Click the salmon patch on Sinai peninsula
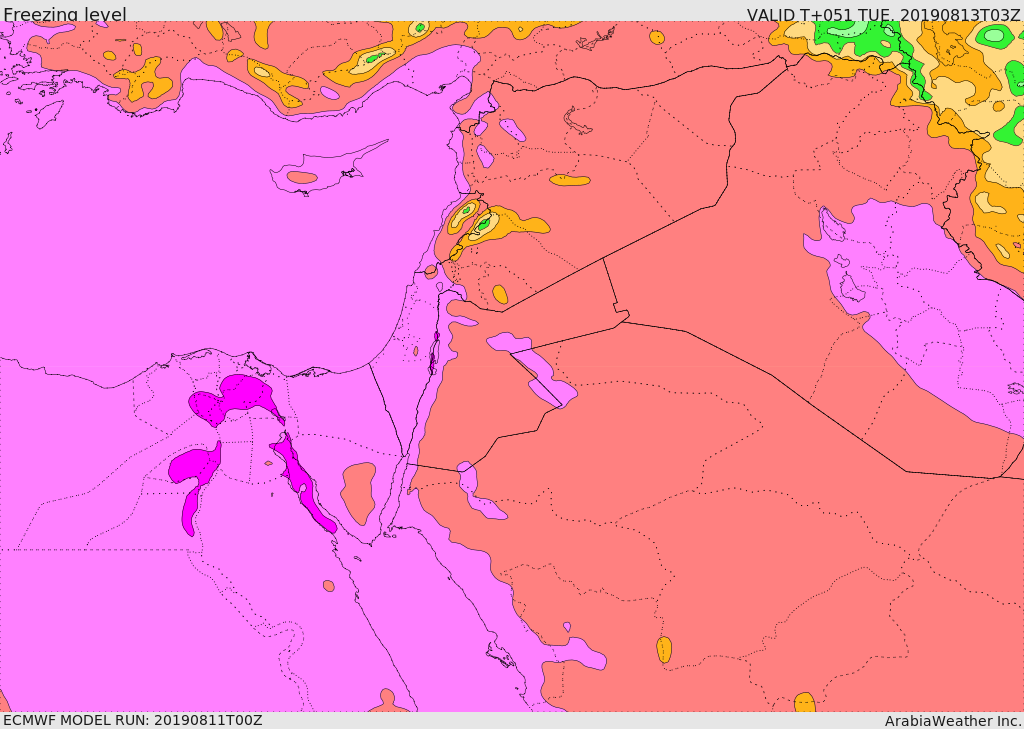Viewport: 1024px width, 729px height. pyautogui.click(x=359, y=492)
